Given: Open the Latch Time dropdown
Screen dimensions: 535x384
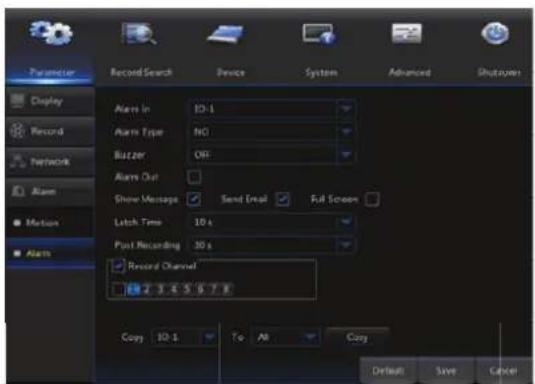Looking at the screenshot, I should tap(272, 222).
